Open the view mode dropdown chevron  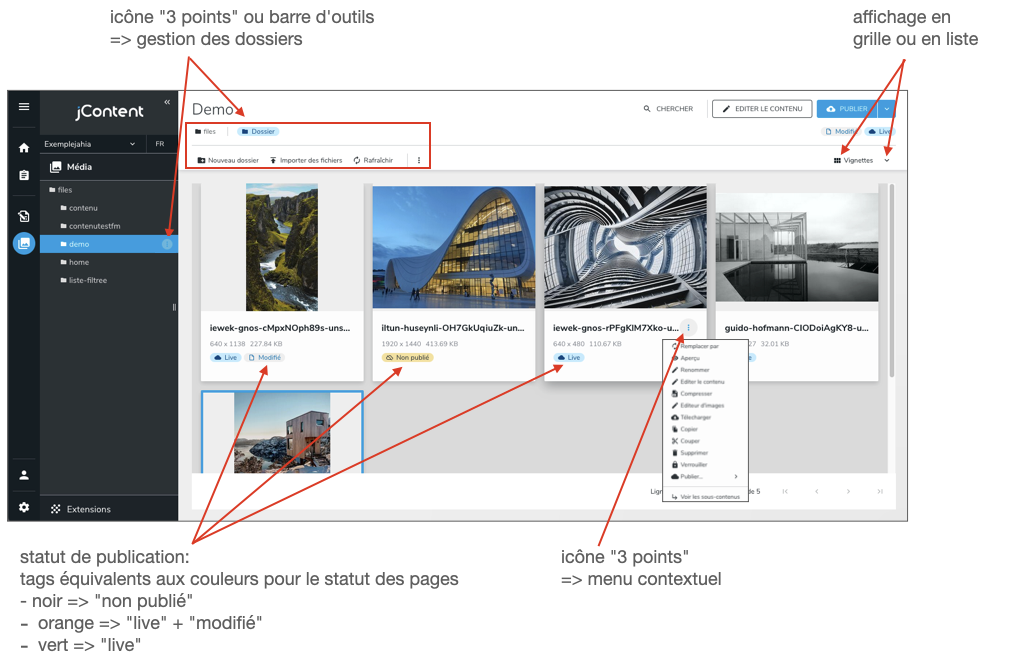pyautogui.click(x=886, y=160)
